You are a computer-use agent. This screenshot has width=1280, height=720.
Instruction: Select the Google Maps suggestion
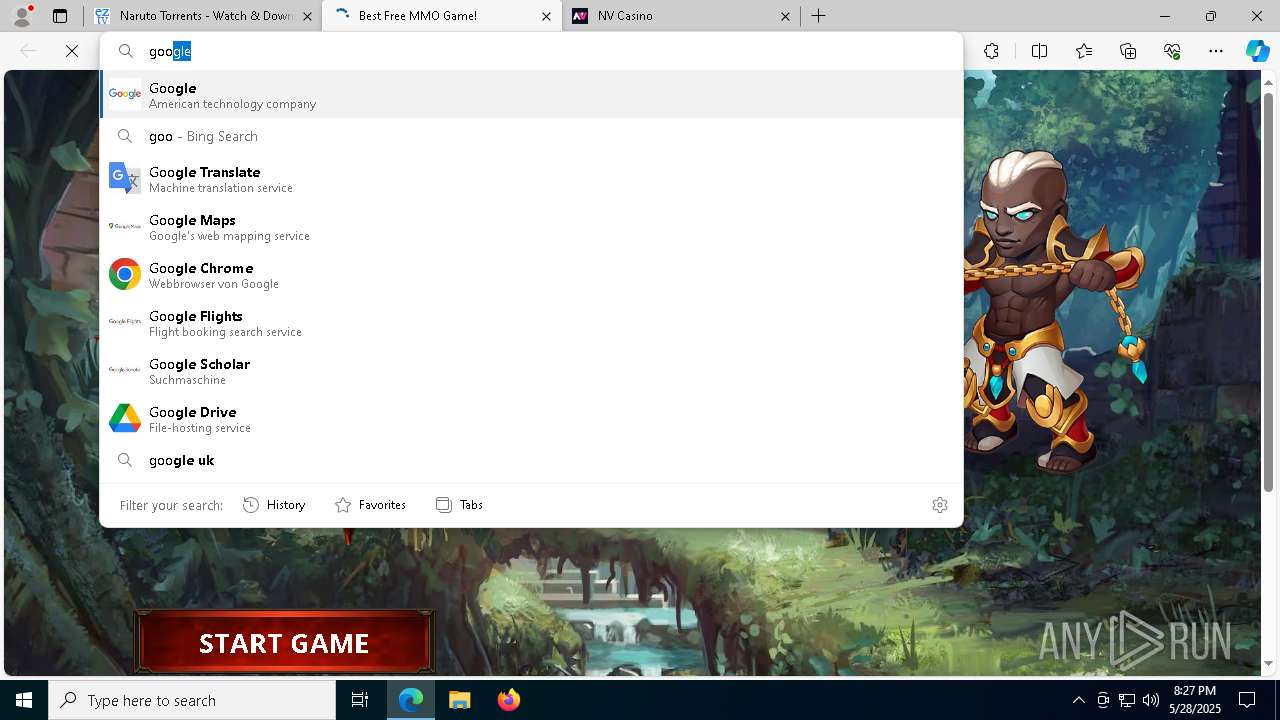[531, 227]
